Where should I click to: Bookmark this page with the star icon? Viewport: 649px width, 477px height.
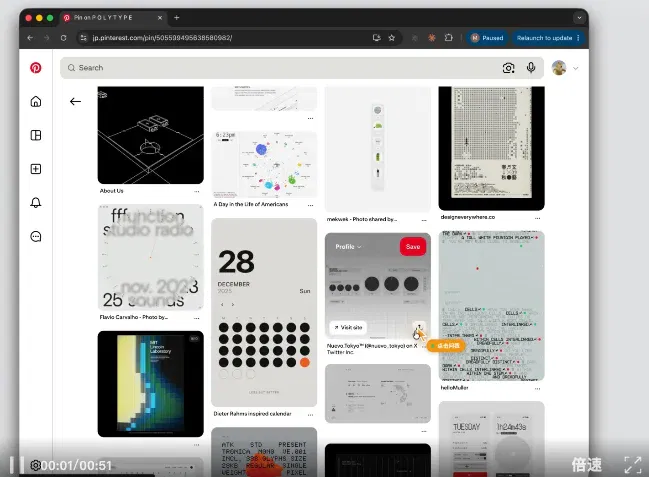click(392, 38)
